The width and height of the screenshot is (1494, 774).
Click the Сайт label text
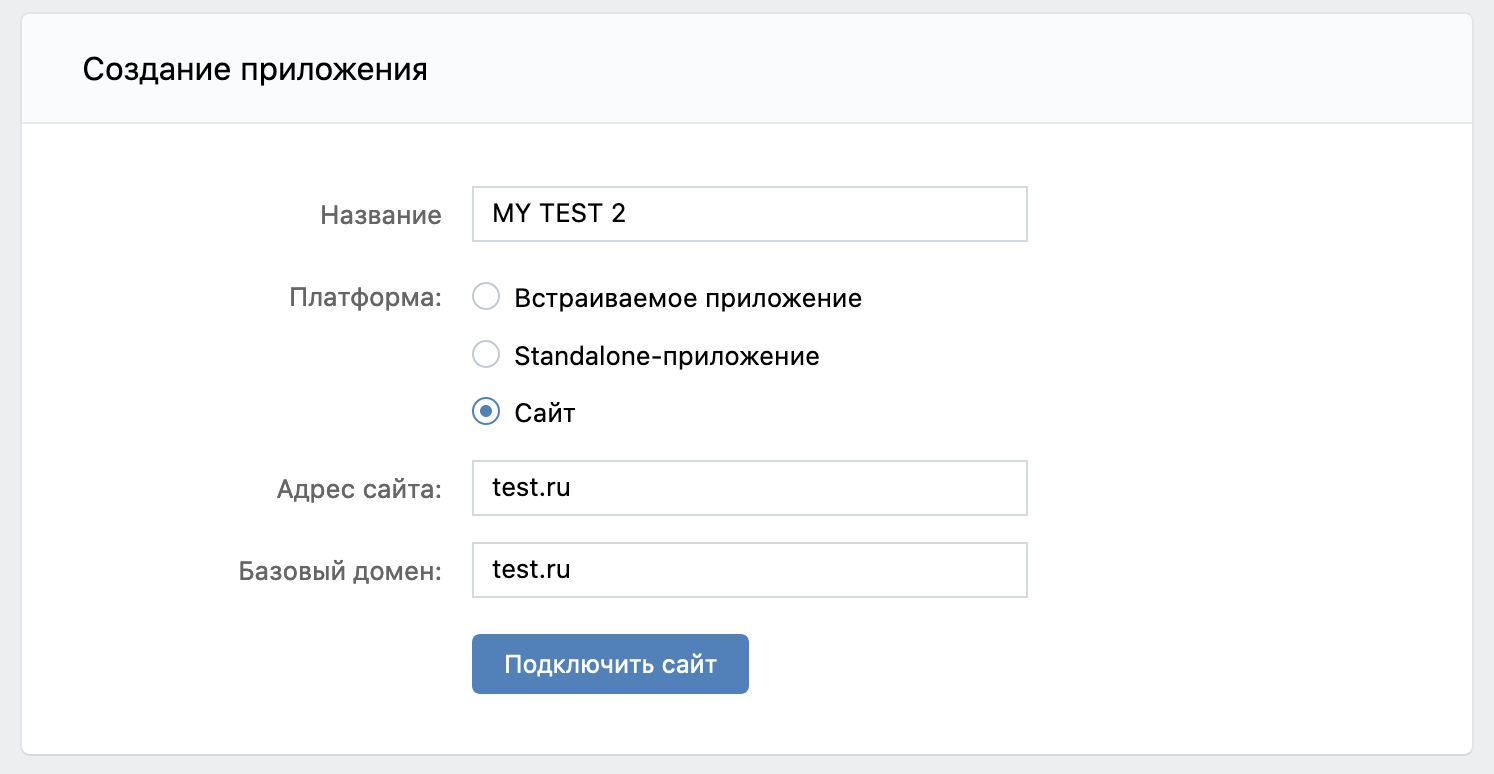click(x=545, y=412)
